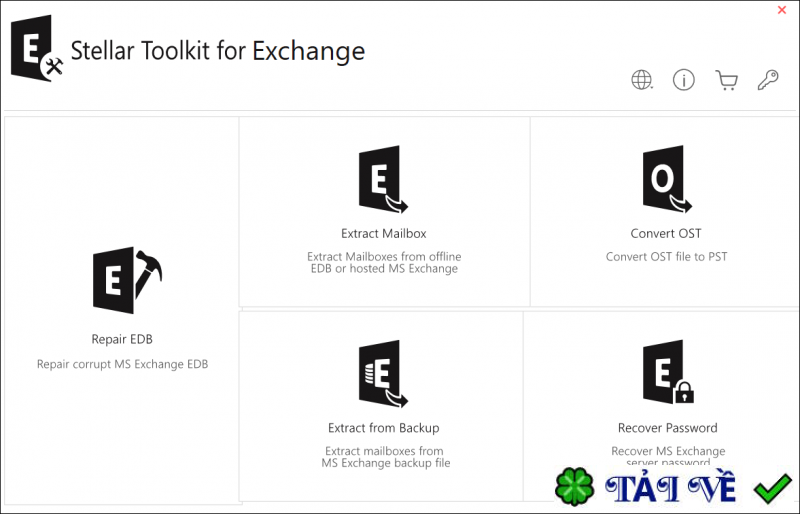
Task: Click the "Stellar Toolkit for Exchange" heading
Action: click(218, 51)
